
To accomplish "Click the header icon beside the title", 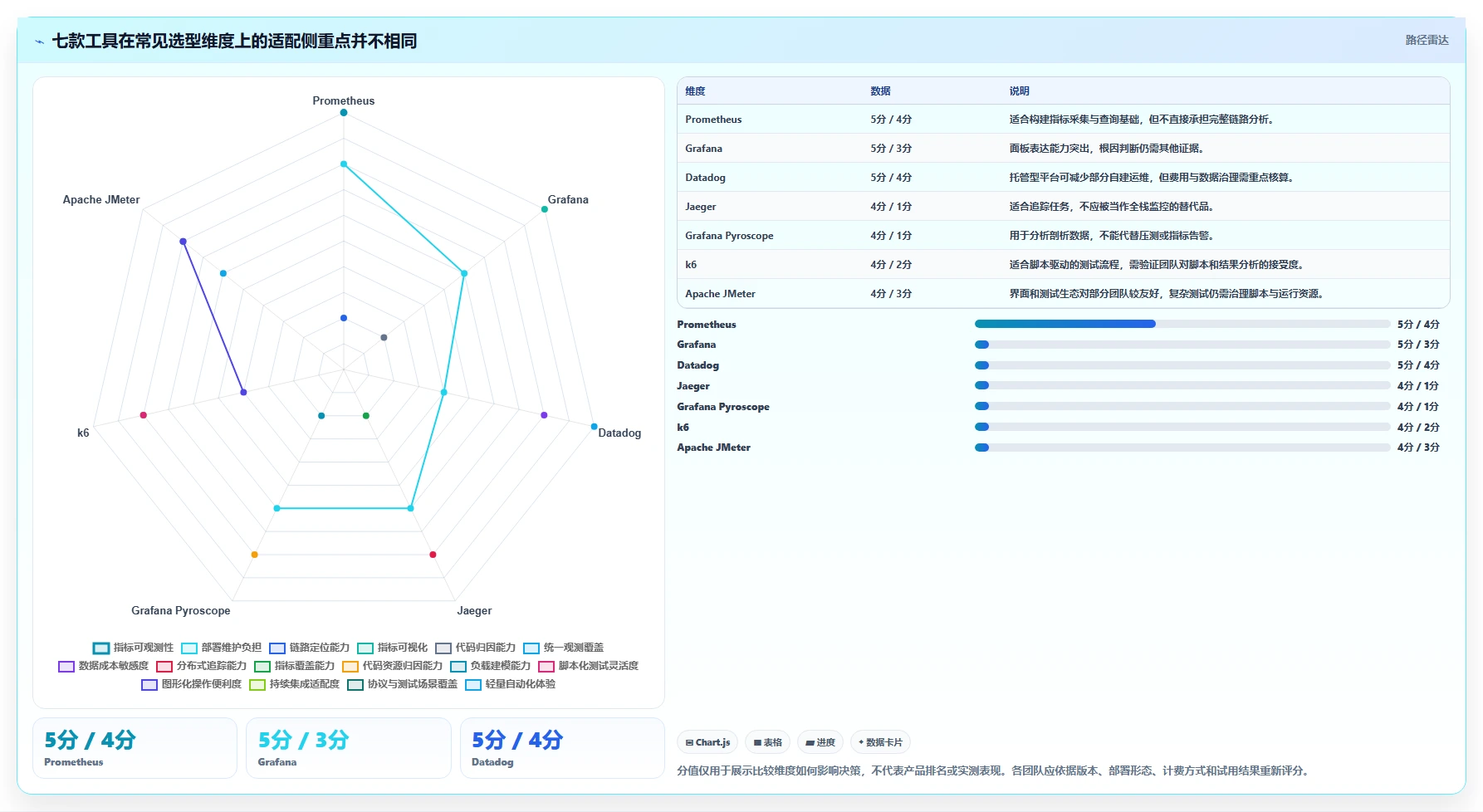I will point(39,42).
